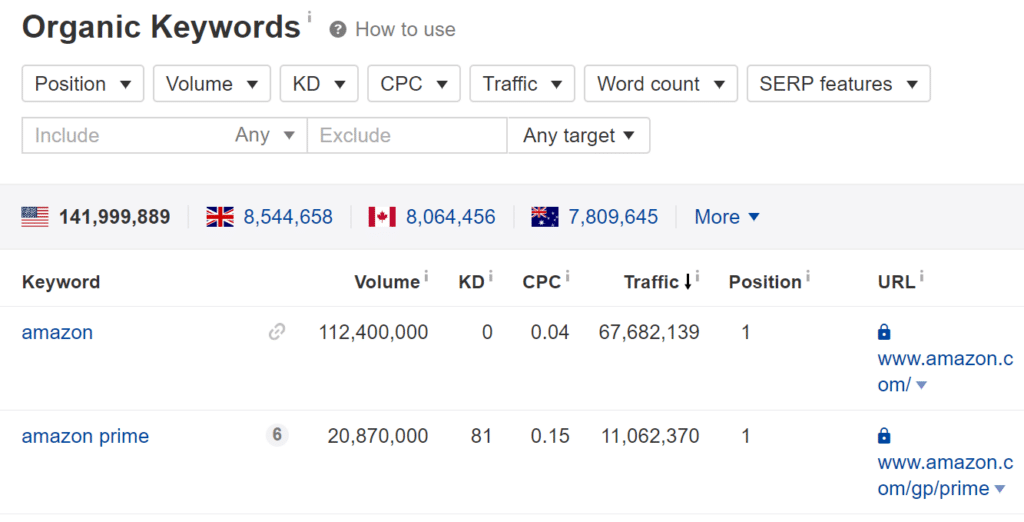Click the United States flag icon

pos(35,216)
